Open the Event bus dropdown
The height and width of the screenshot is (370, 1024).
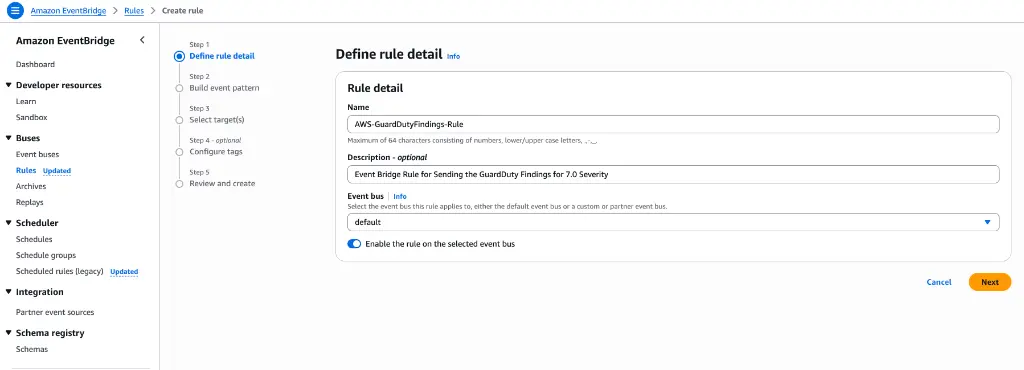[673, 223]
